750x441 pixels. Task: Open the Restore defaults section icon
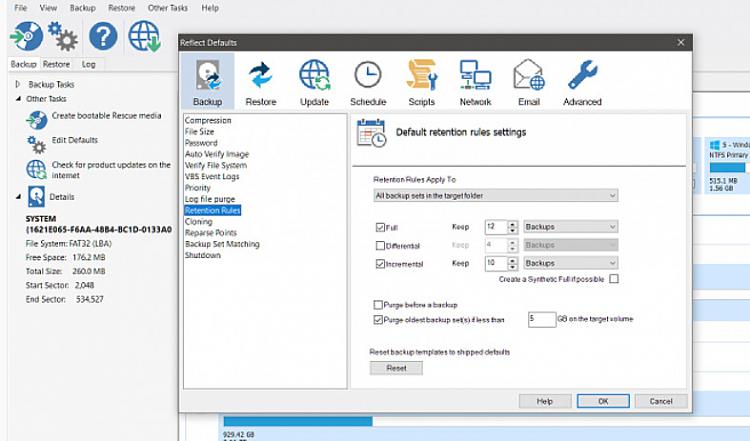pyautogui.click(x=261, y=77)
